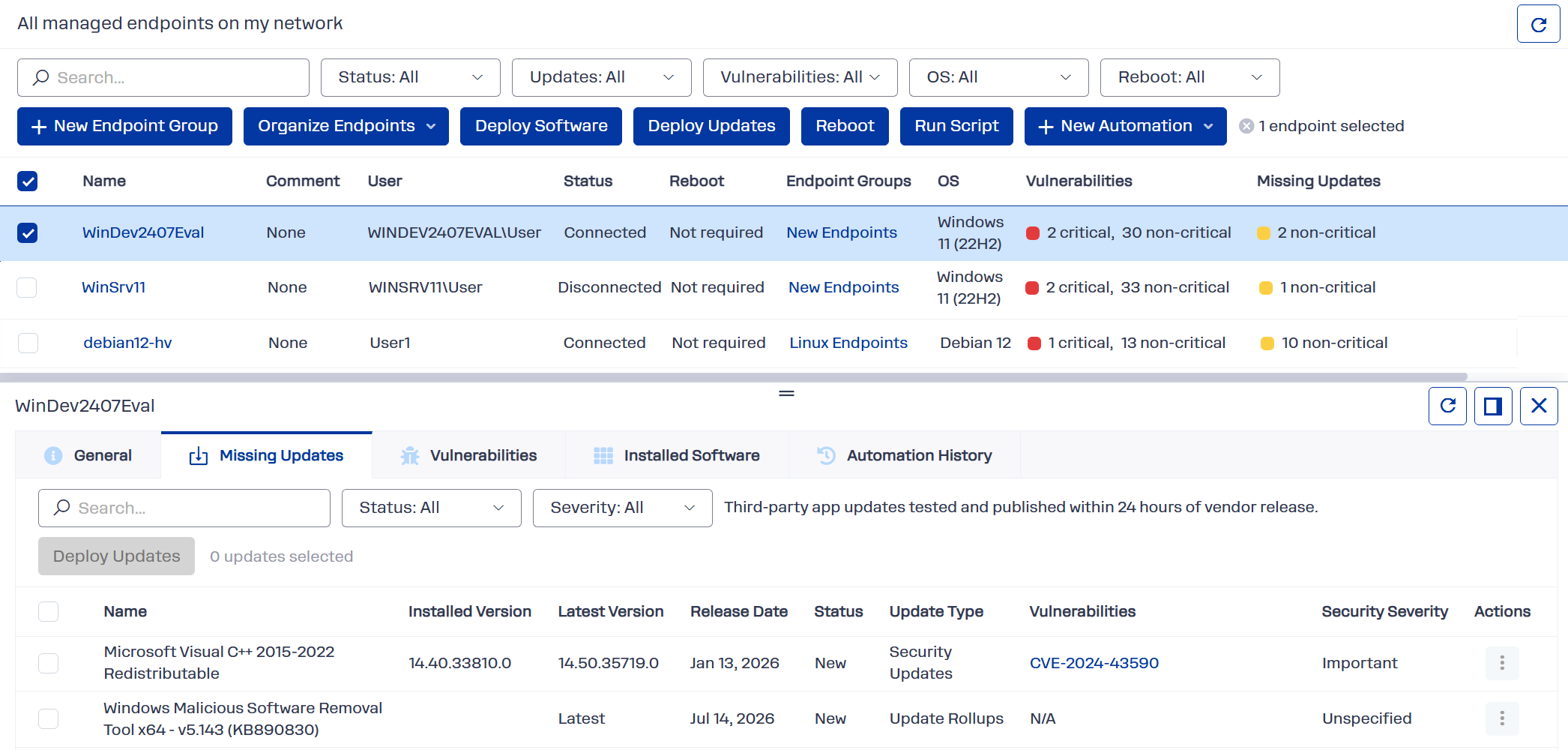Image resolution: width=1568 pixels, height=750 pixels.
Task: Check the debian12-hv endpoint checkbox
Action: [x=28, y=343]
